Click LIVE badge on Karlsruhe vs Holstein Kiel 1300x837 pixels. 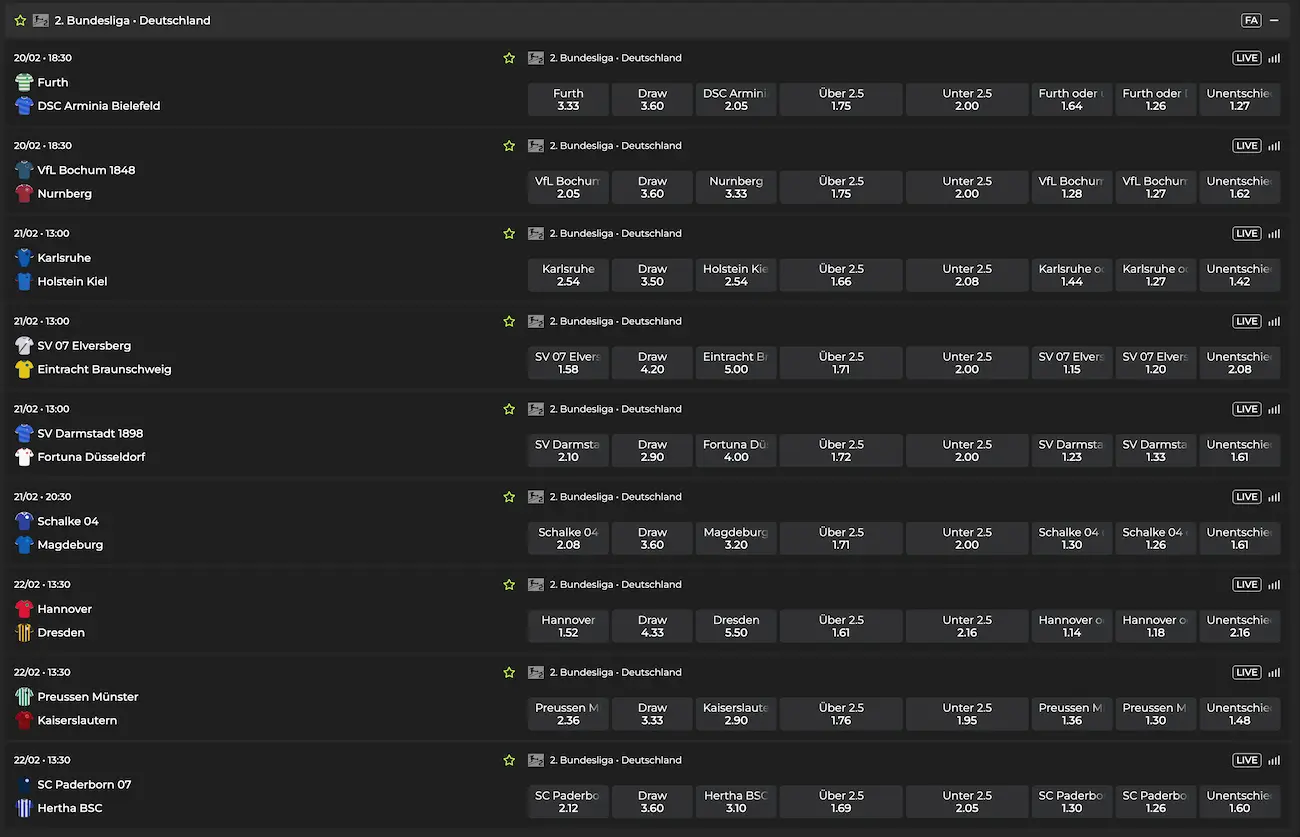click(x=1247, y=234)
